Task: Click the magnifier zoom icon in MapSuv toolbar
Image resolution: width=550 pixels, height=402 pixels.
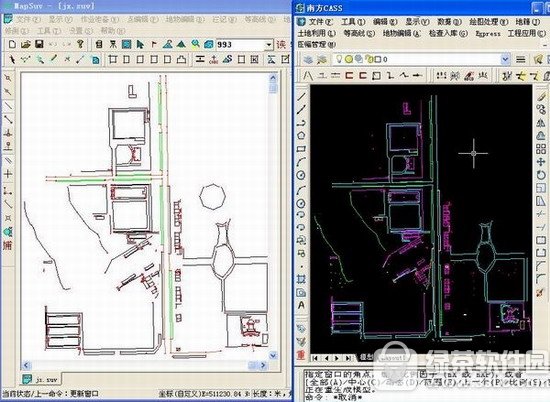Action: tap(195, 44)
